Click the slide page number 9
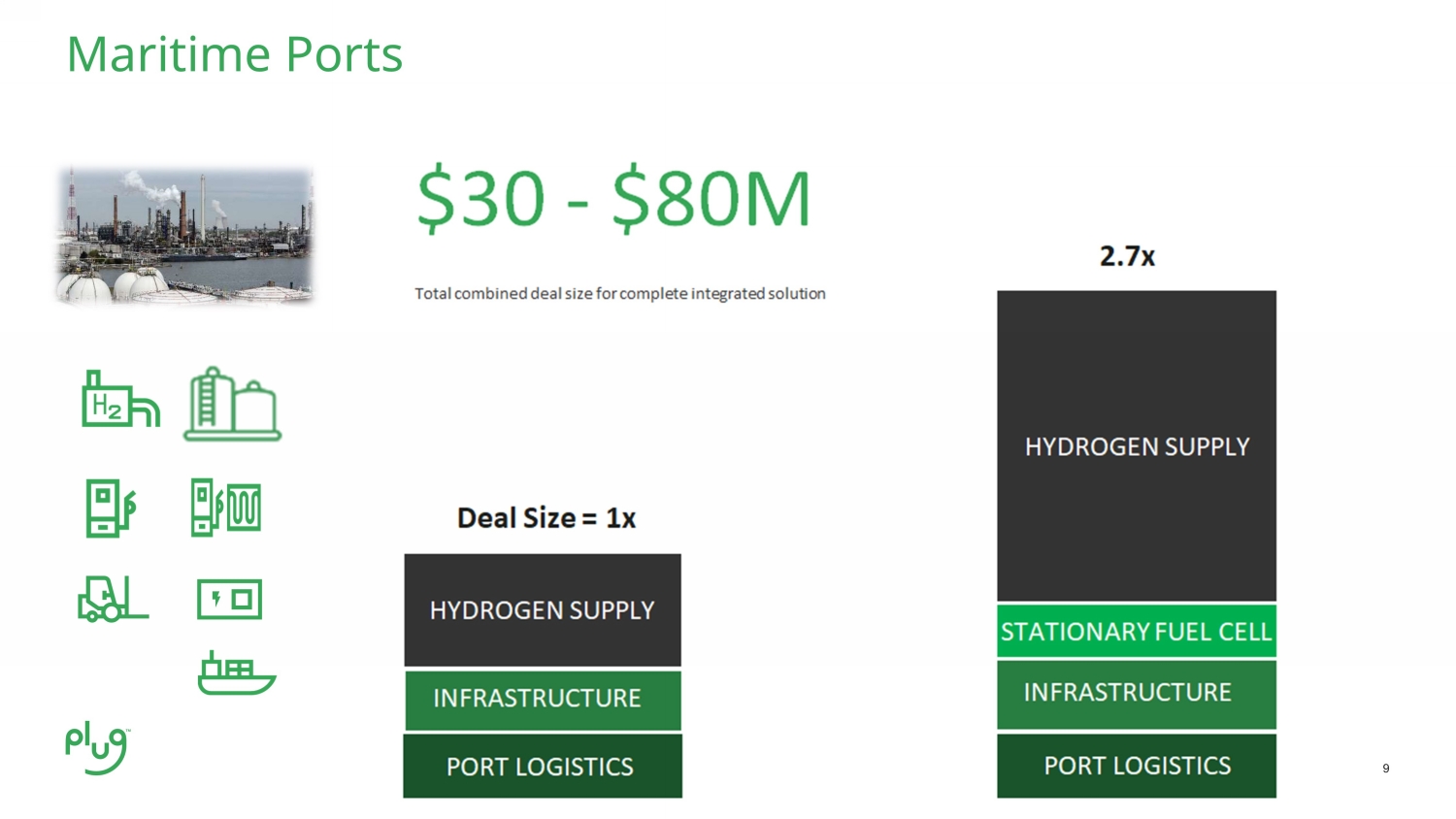1456x819 pixels. coord(1386,769)
